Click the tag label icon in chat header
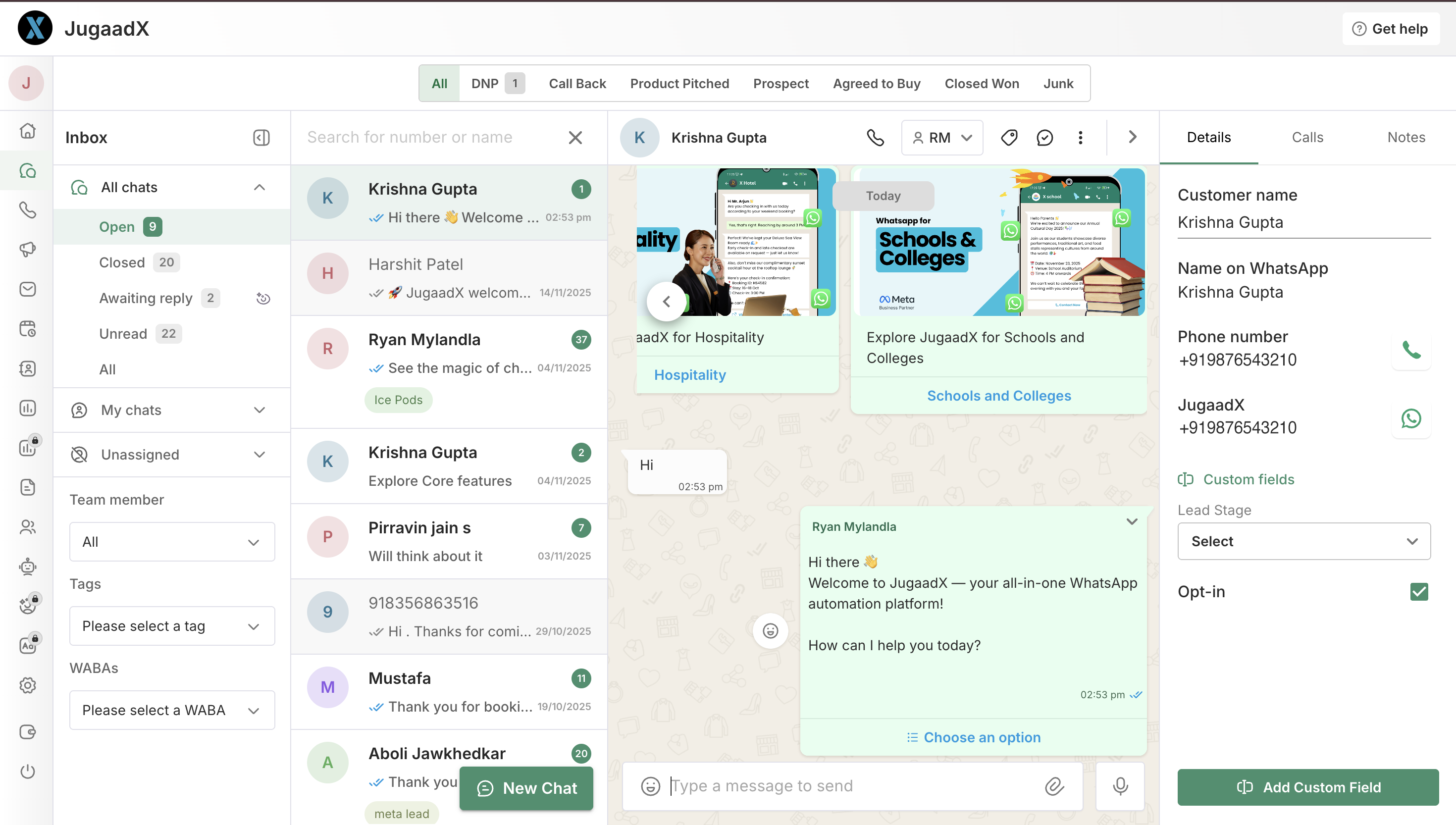Image resolution: width=1456 pixels, height=825 pixels. coord(1009,138)
